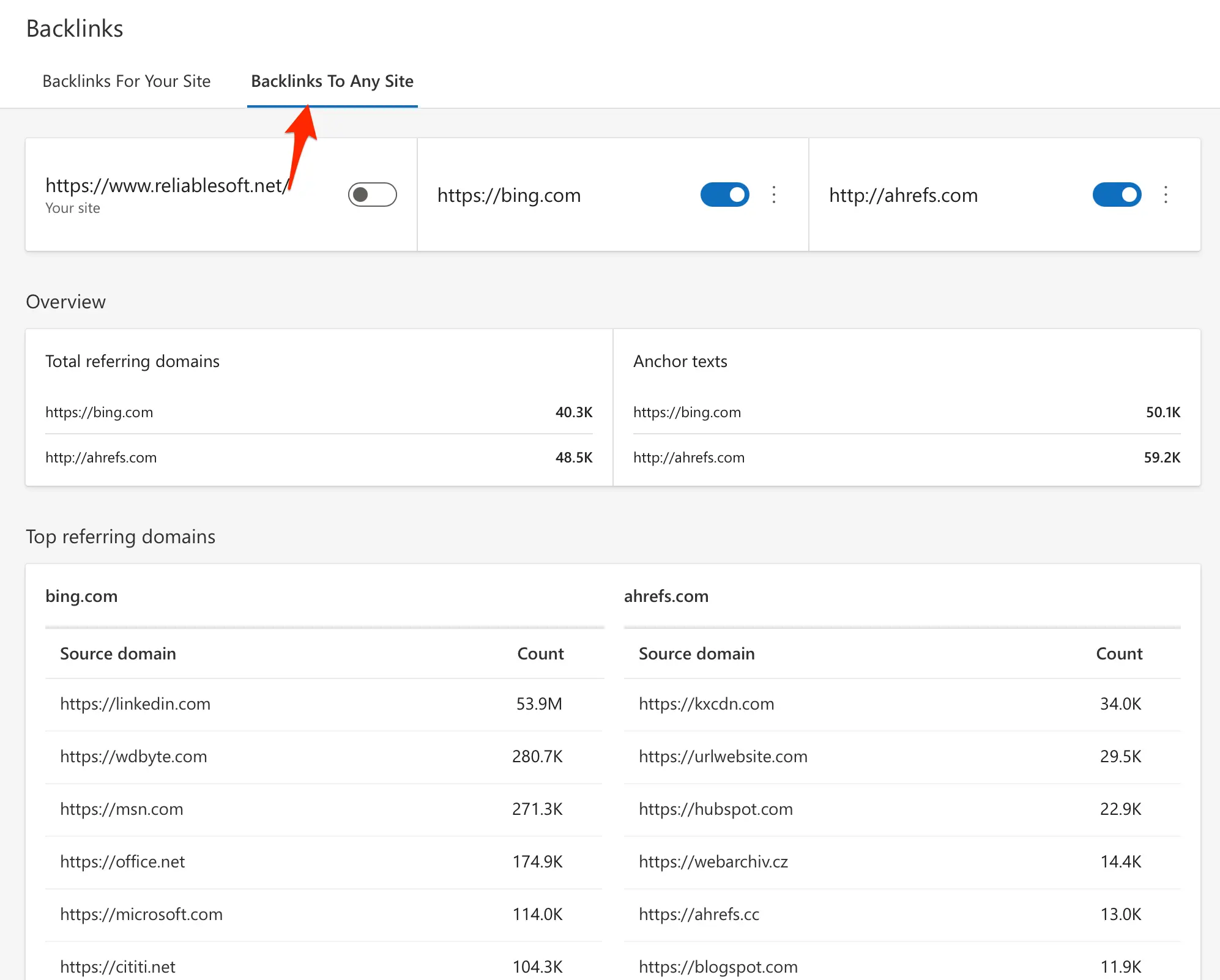Select the msn.com referring domain
Image resolution: width=1220 pixels, height=980 pixels.
(x=122, y=809)
